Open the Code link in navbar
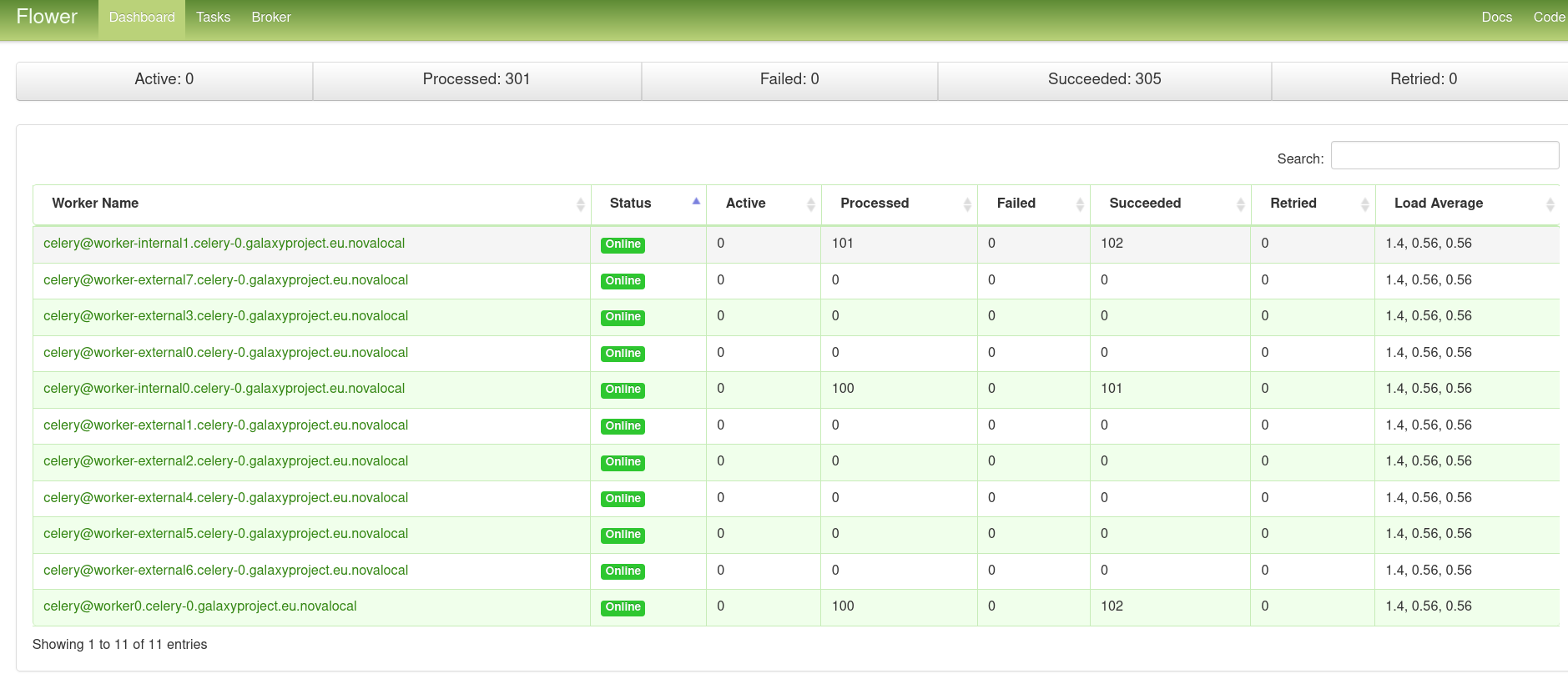Image resolution: width=1568 pixels, height=679 pixels. pos(1549,18)
